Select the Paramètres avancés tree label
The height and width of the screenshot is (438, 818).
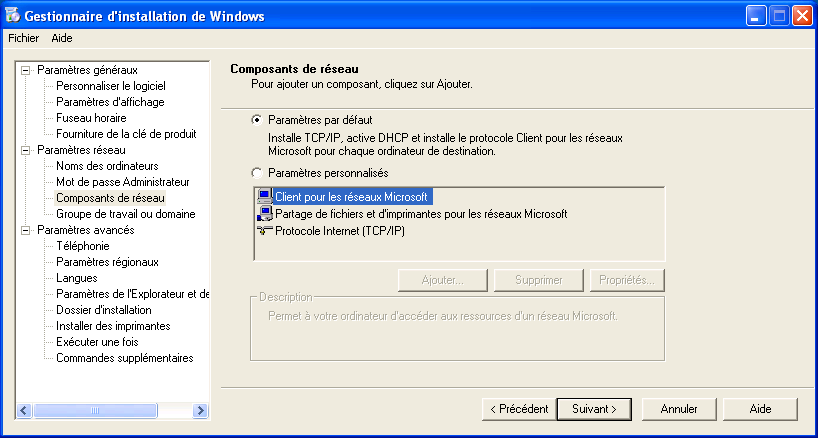coord(86,230)
